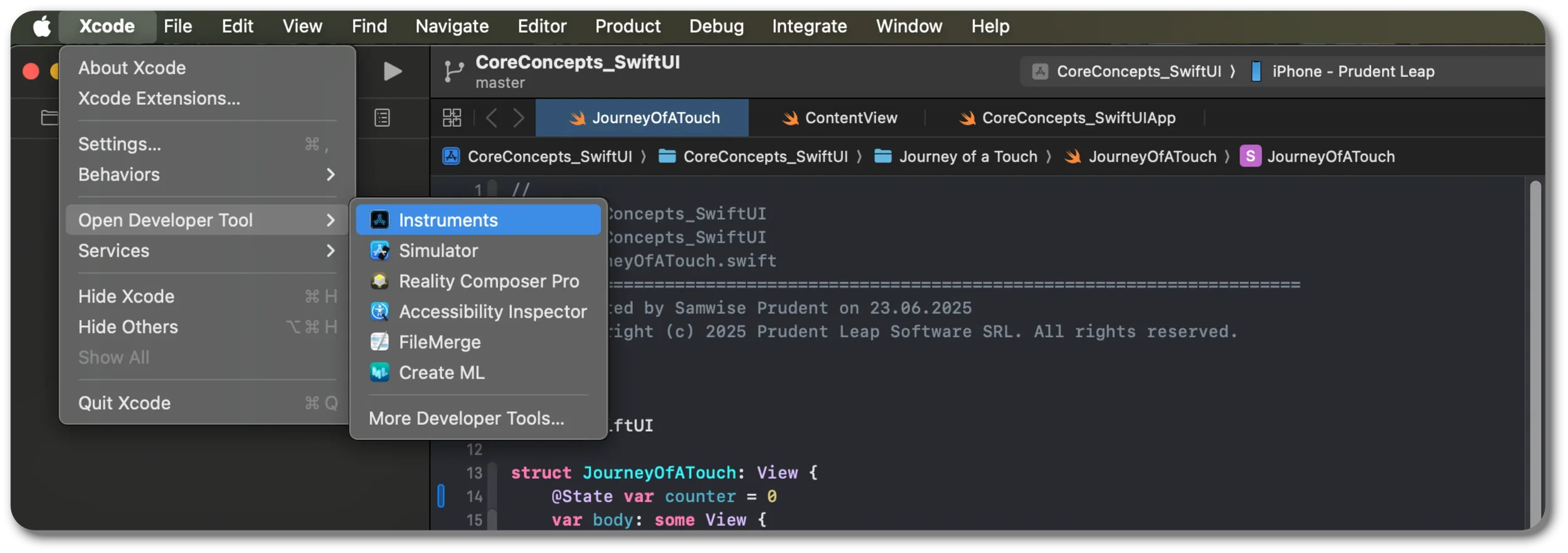Open JourneyOfATouch struct breadcrumb
This screenshot has height=553, width=1568.
coord(1330,156)
